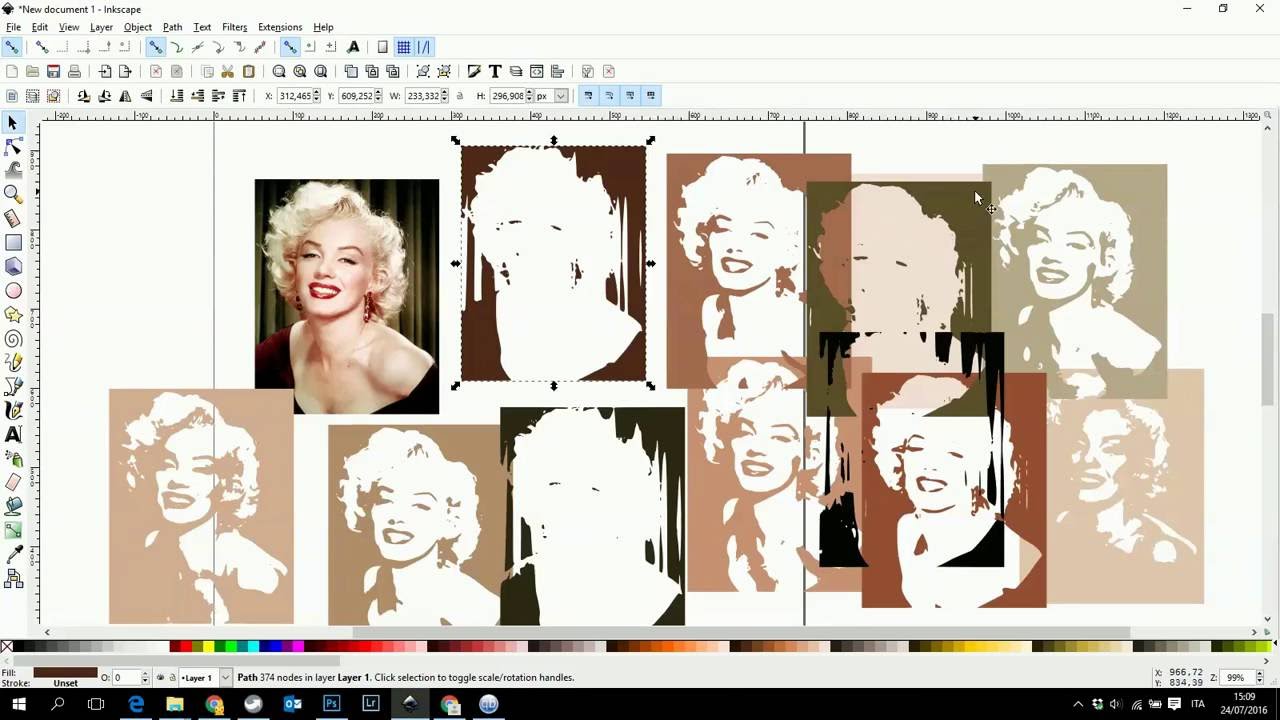The image size is (1280, 720).
Task: Click the Paste clipboard icon
Action: click(248, 71)
